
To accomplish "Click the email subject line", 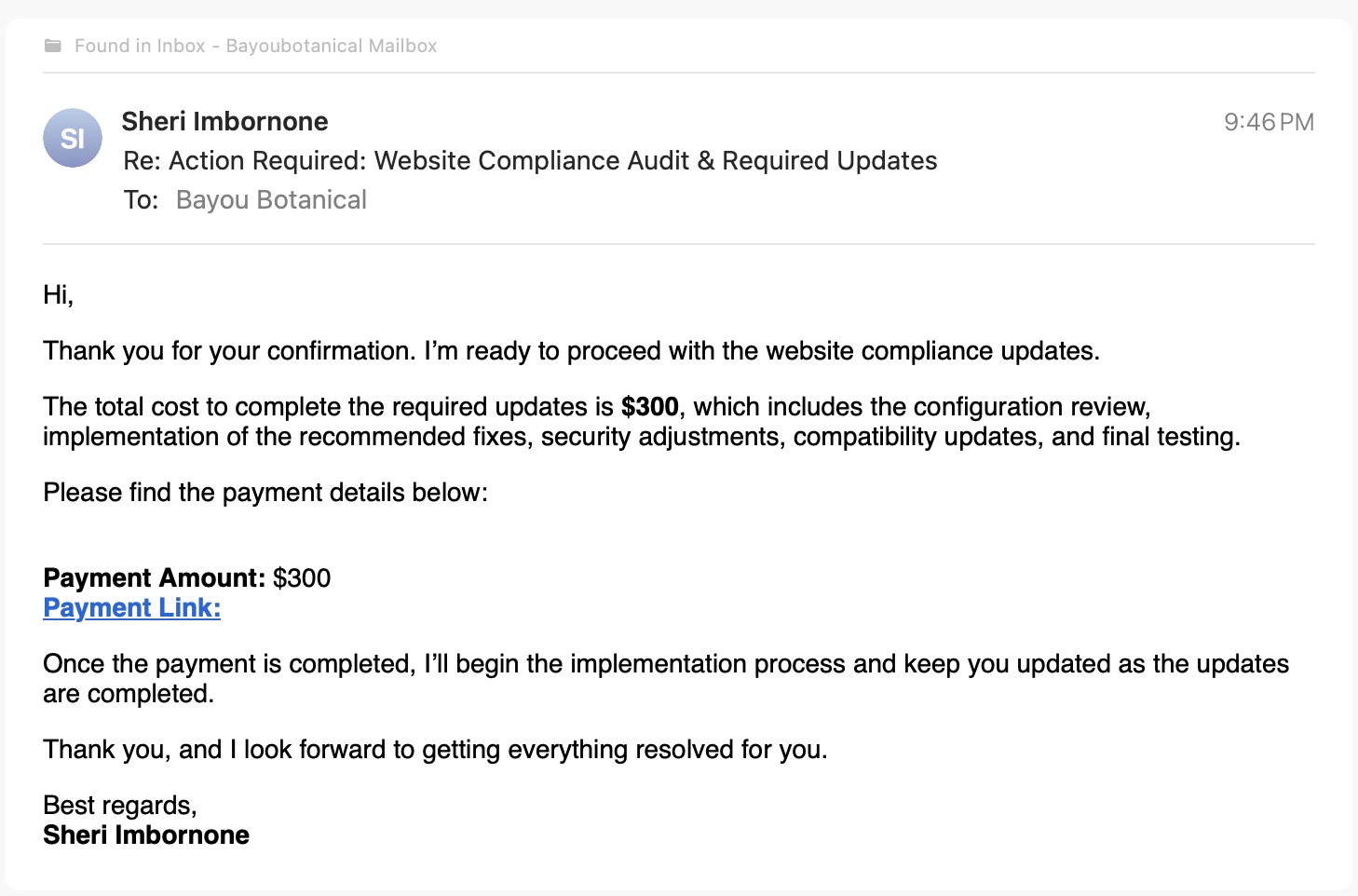I will pyautogui.click(x=530, y=160).
